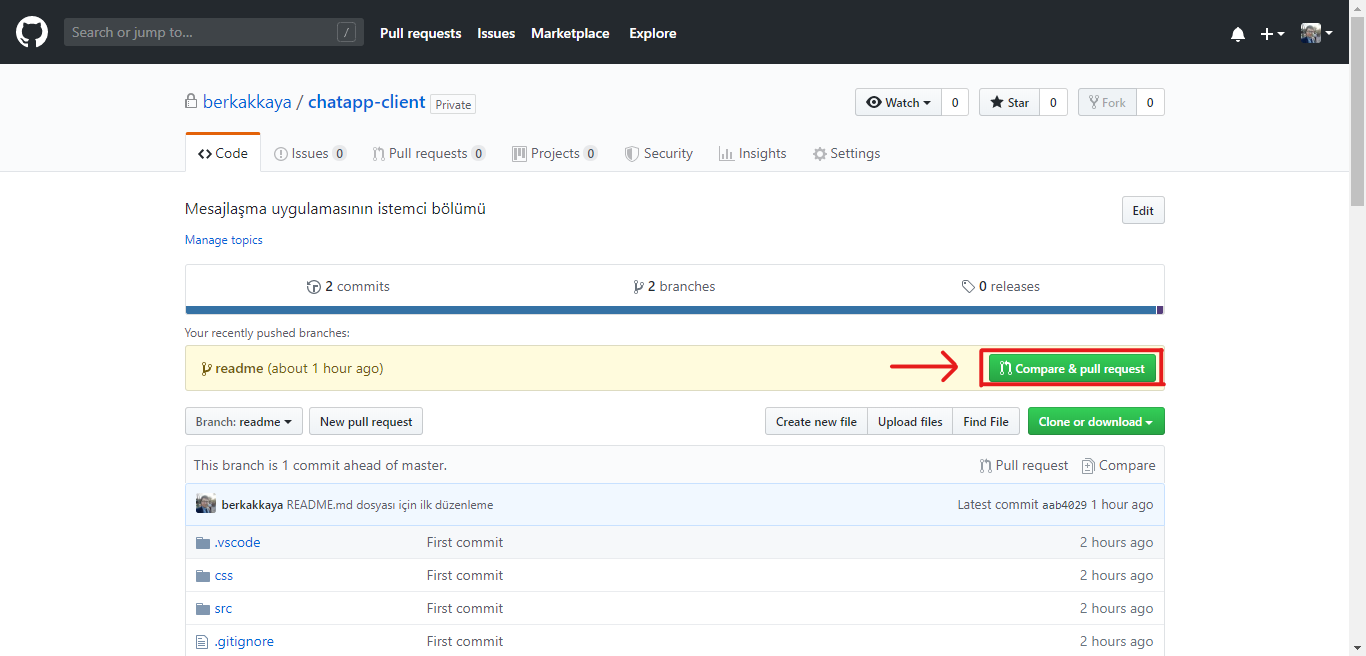The width and height of the screenshot is (1366, 656).
Task: Click the GitHub Octocat logo
Action: click(32, 32)
